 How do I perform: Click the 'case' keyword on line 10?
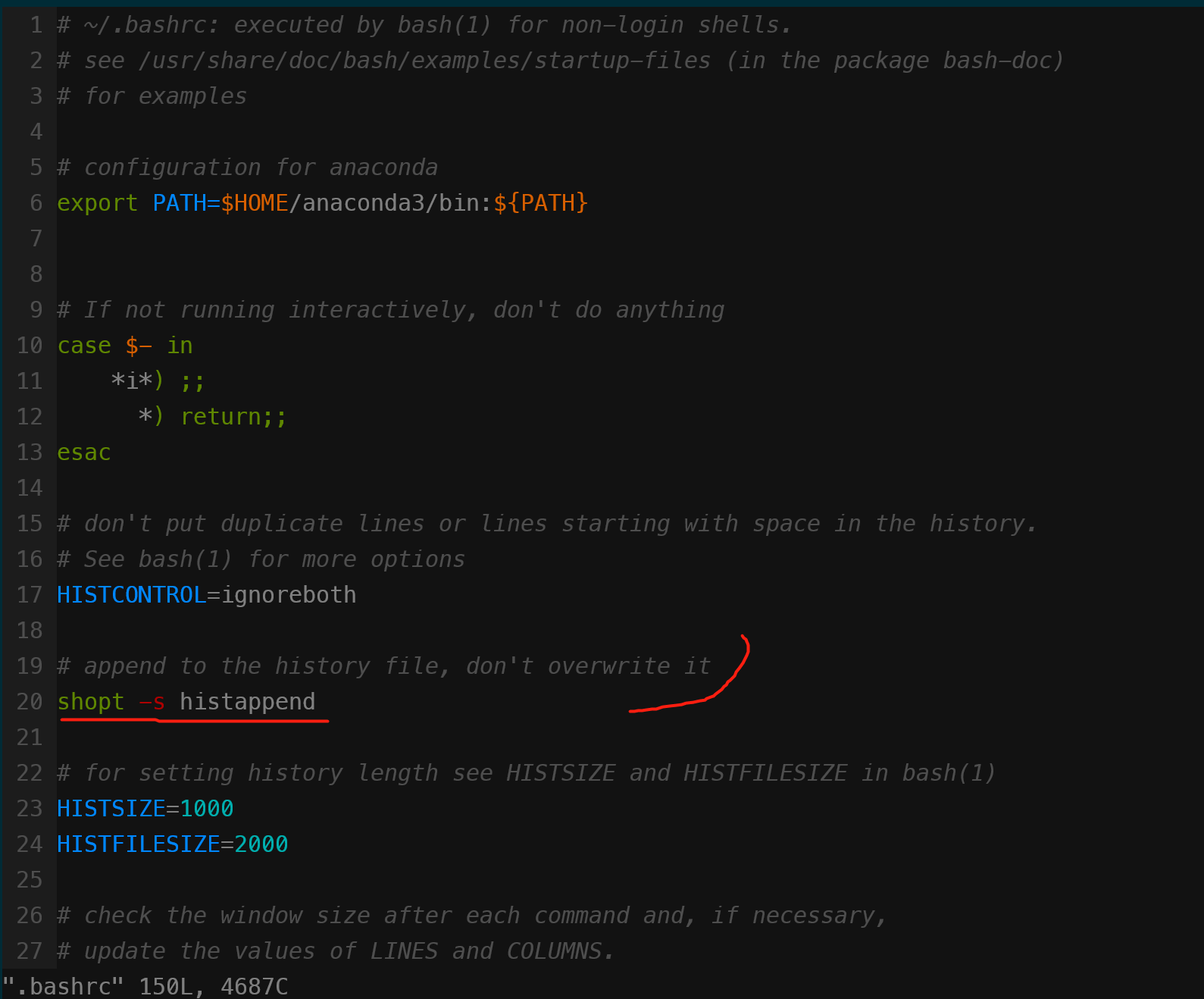tap(84, 346)
